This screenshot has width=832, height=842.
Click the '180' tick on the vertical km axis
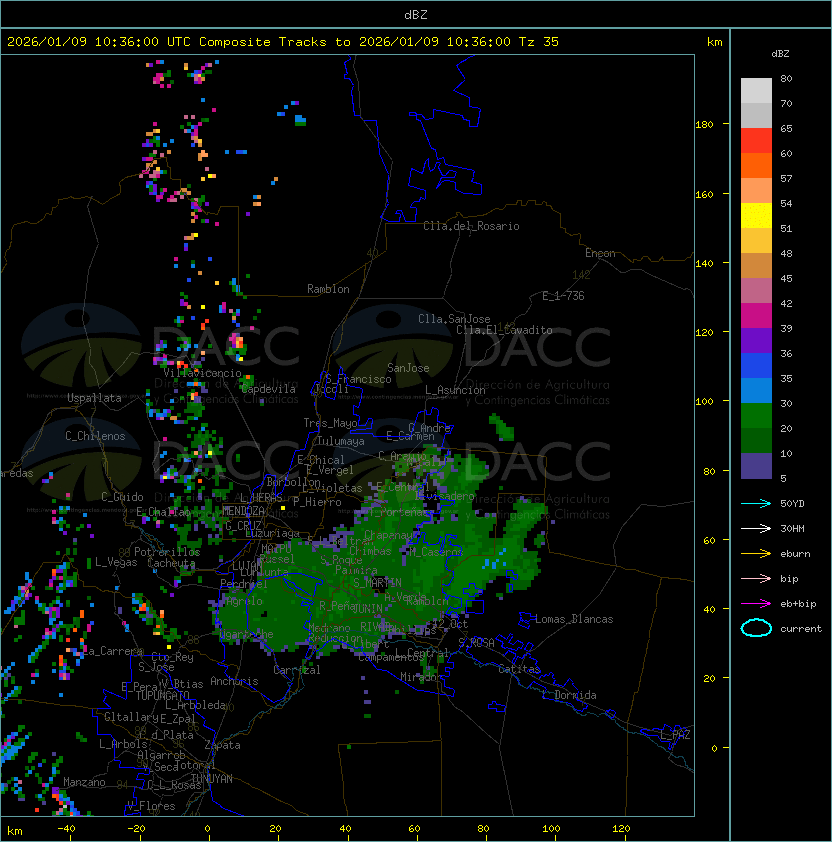point(704,125)
